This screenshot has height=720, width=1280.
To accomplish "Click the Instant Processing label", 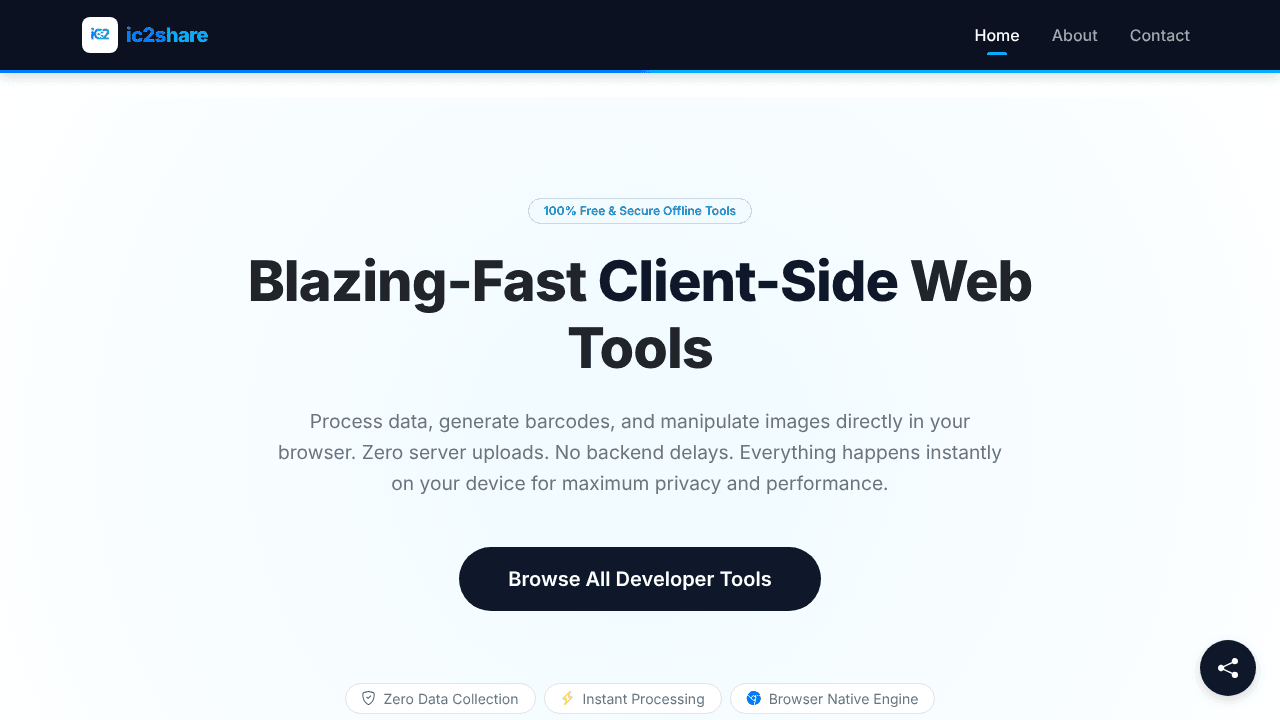I will coord(644,699).
